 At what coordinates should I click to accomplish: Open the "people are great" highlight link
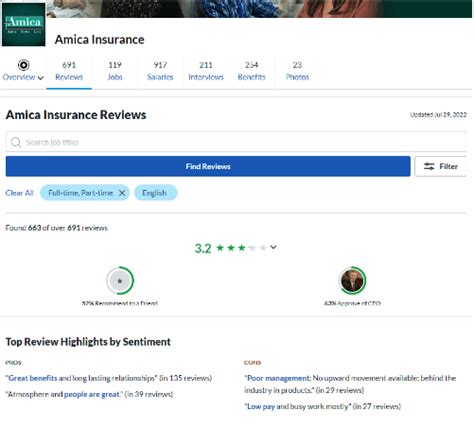92,394
